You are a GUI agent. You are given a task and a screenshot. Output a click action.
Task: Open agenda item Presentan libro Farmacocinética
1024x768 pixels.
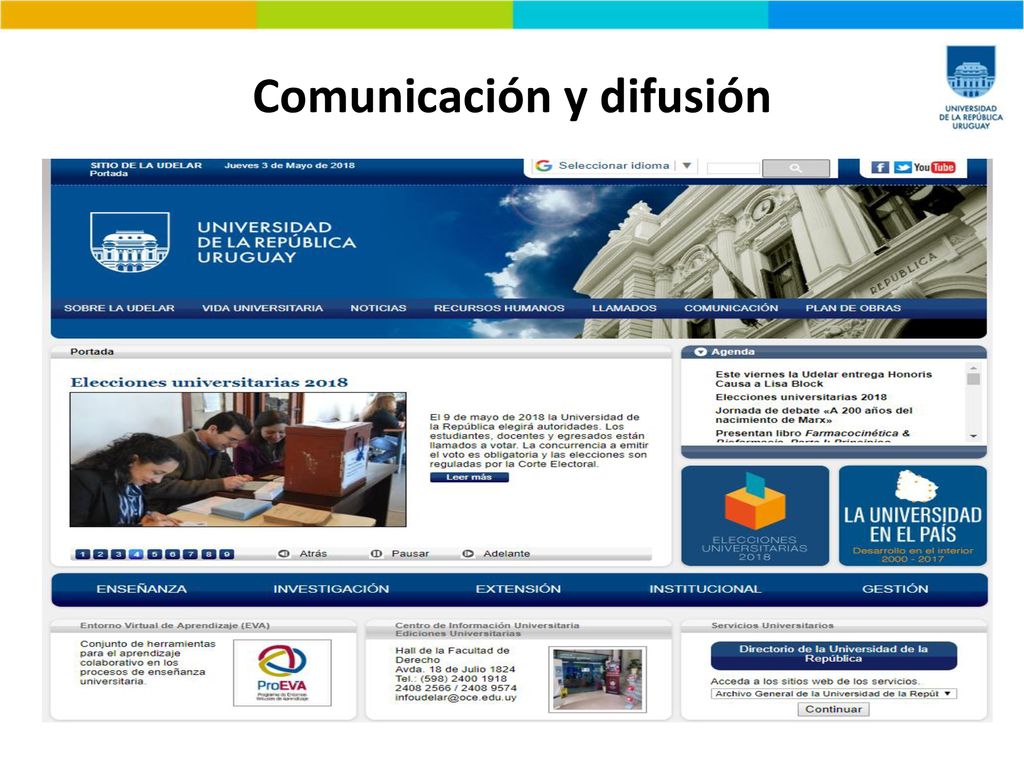(x=812, y=436)
